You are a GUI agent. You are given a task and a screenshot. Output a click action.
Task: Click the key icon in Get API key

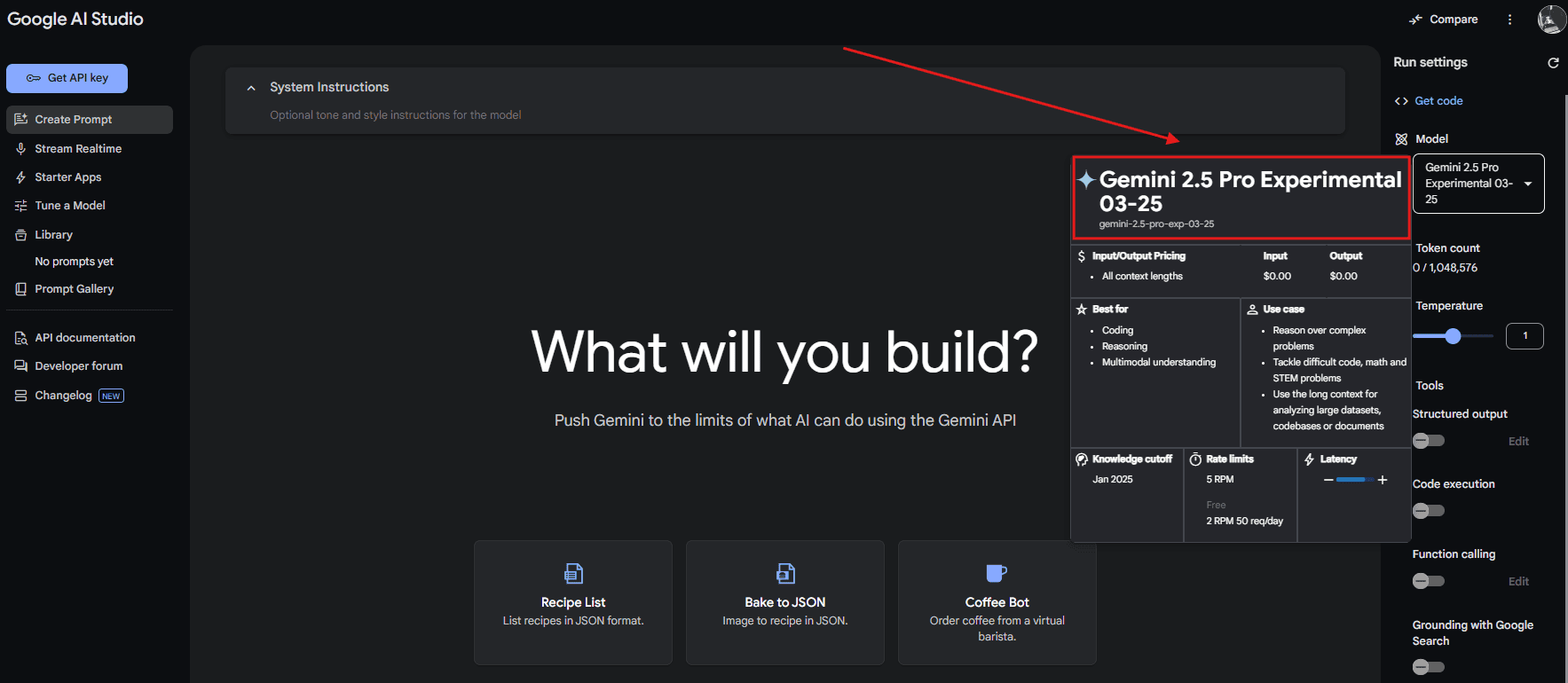[34, 78]
